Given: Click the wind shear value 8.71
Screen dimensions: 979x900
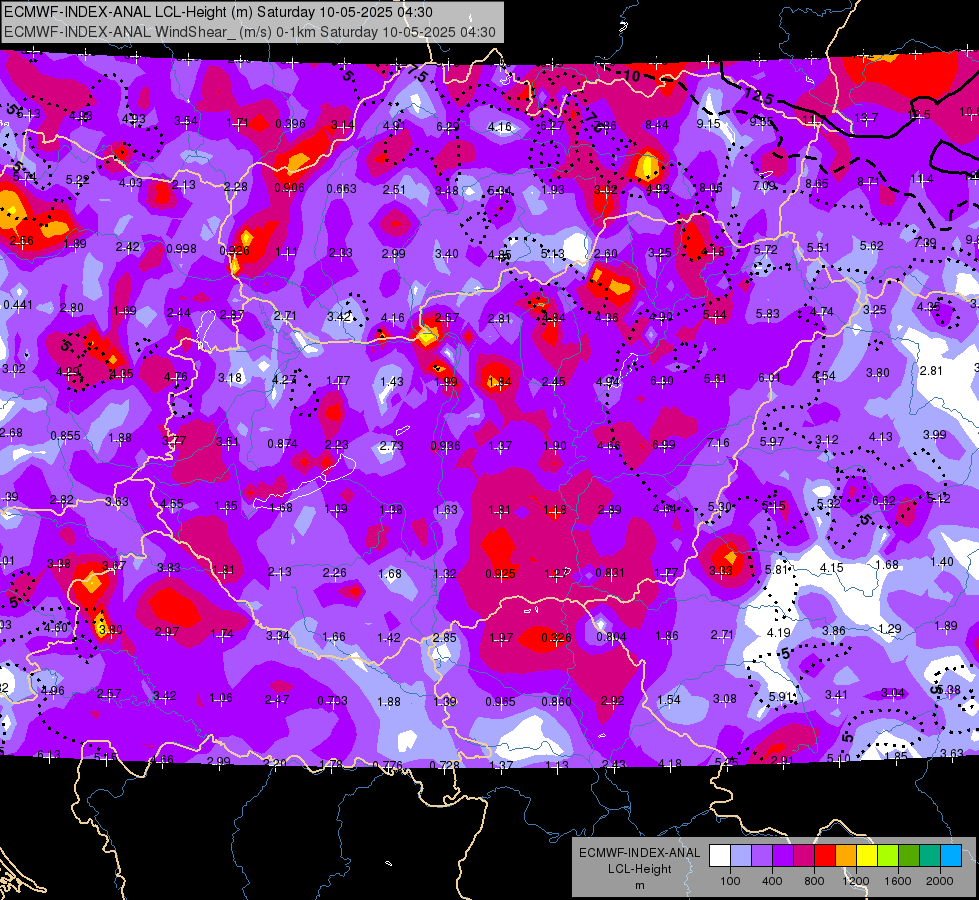Looking at the screenshot, I should click(868, 182).
